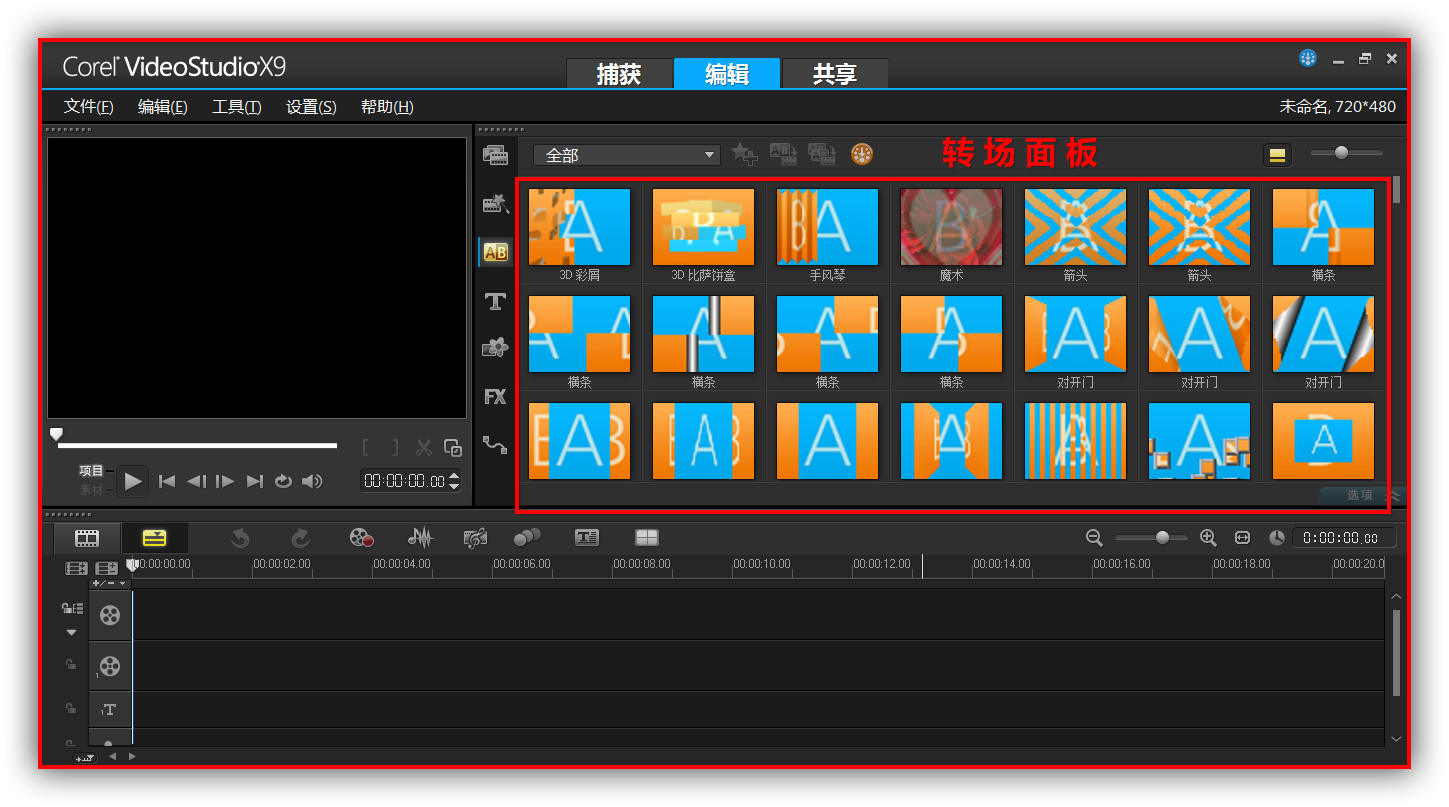Open the 工具(T) menu
Screen dimensions: 1449x807
point(236,106)
